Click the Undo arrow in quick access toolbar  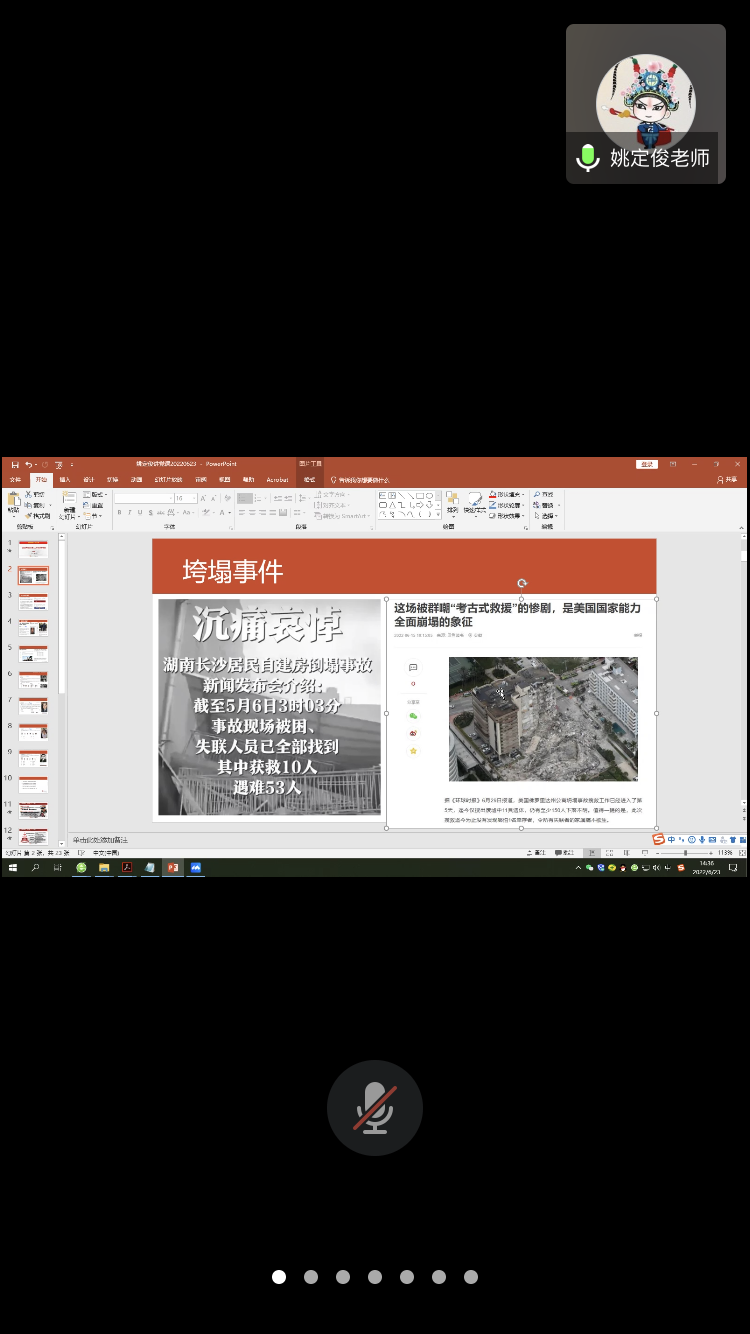tap(29, 465)
